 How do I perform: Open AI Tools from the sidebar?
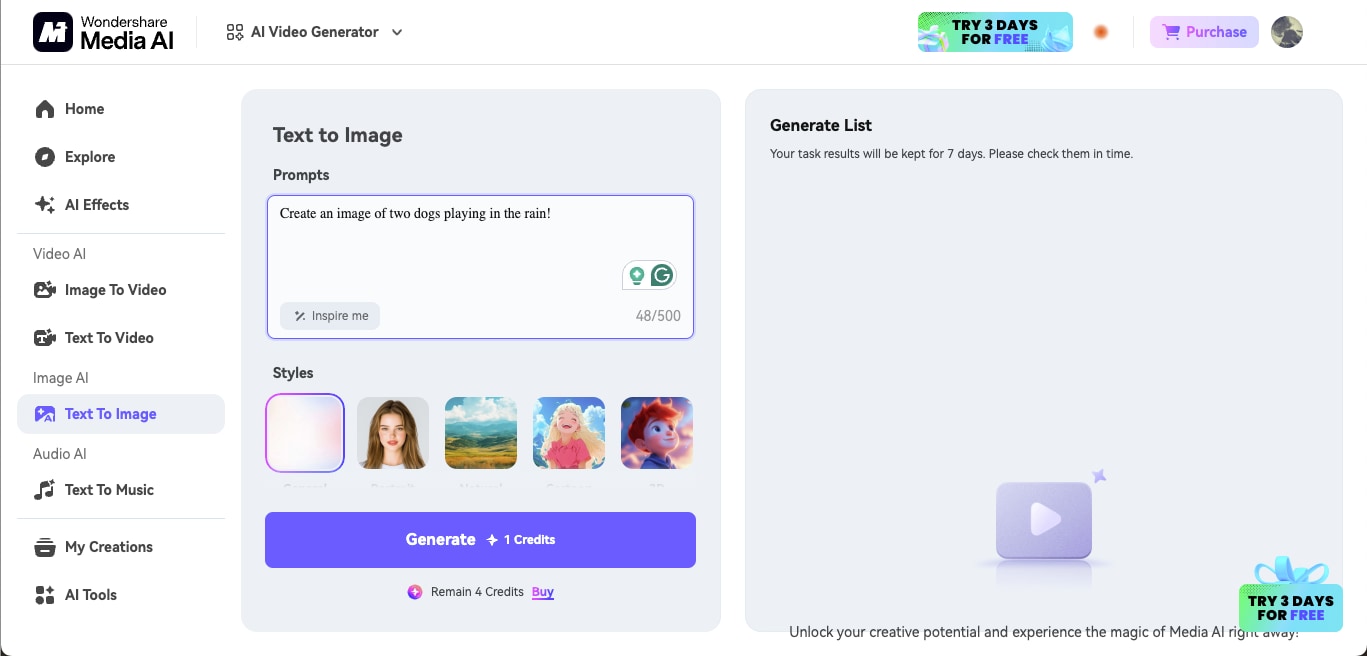pos(90,595)
